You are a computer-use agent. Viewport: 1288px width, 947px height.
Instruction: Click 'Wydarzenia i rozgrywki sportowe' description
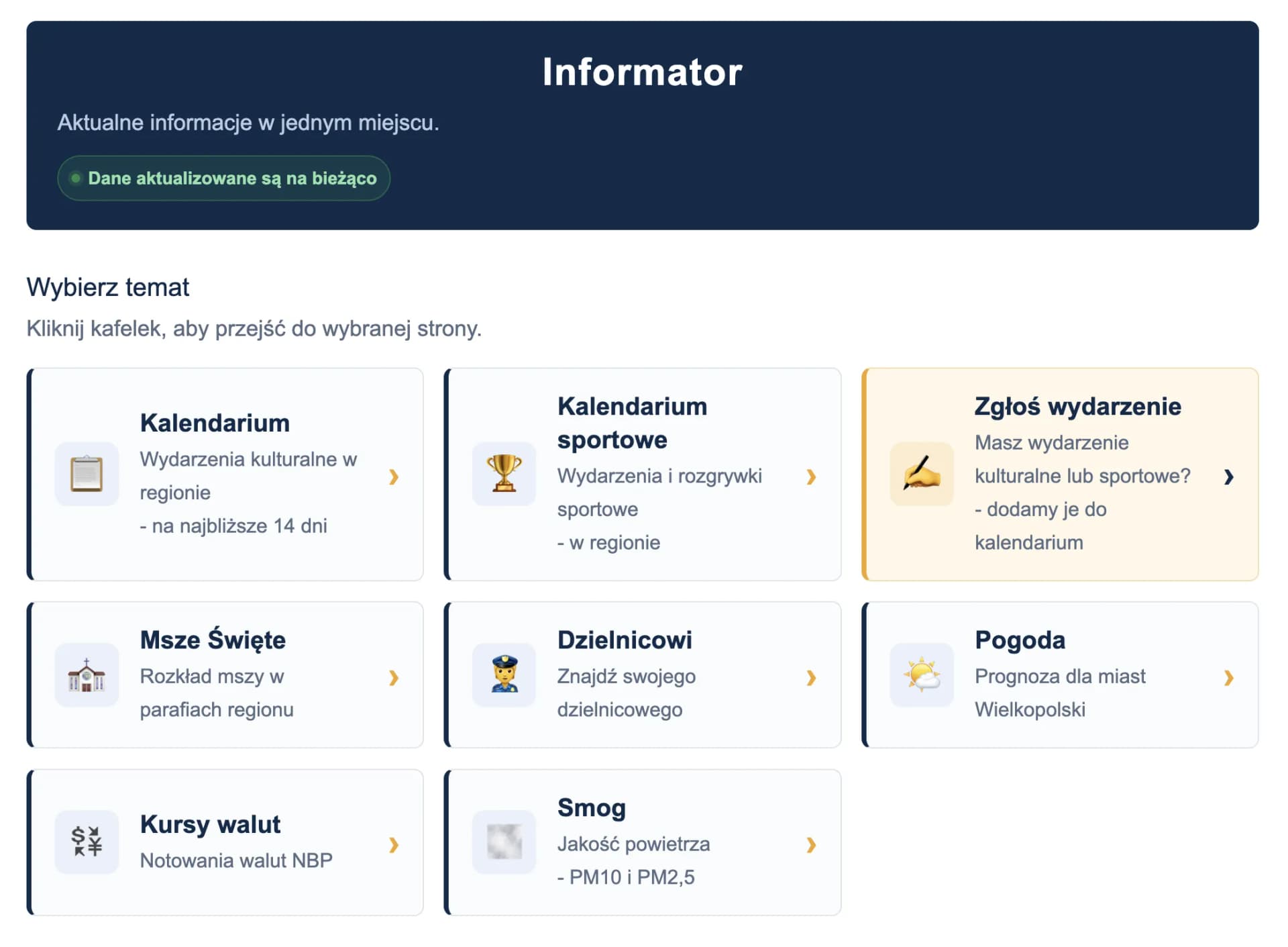pyautogui.click(x=659, y=492)
